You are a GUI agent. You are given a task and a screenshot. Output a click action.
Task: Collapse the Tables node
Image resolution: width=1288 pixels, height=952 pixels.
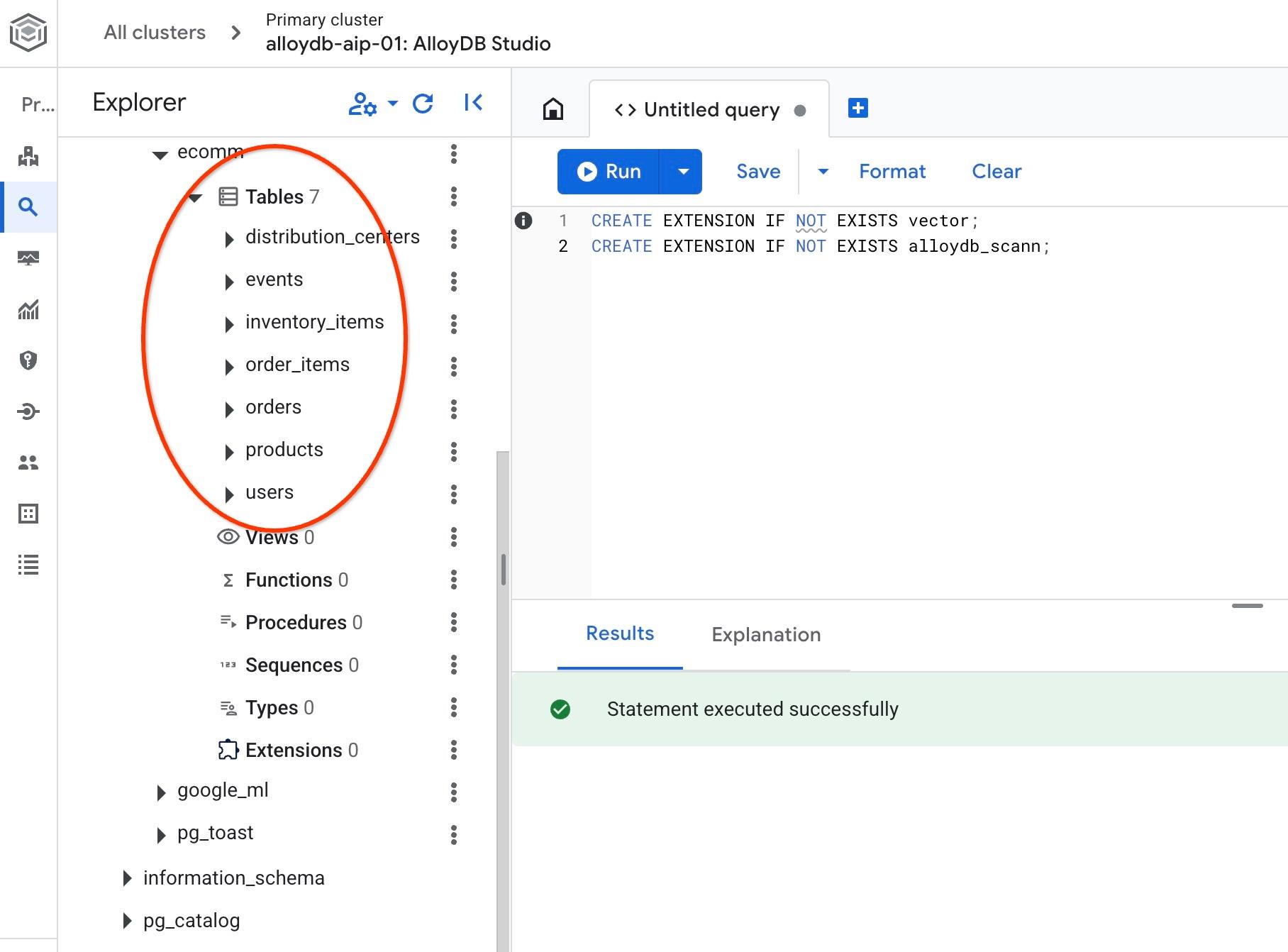click(x=196, y=198)
